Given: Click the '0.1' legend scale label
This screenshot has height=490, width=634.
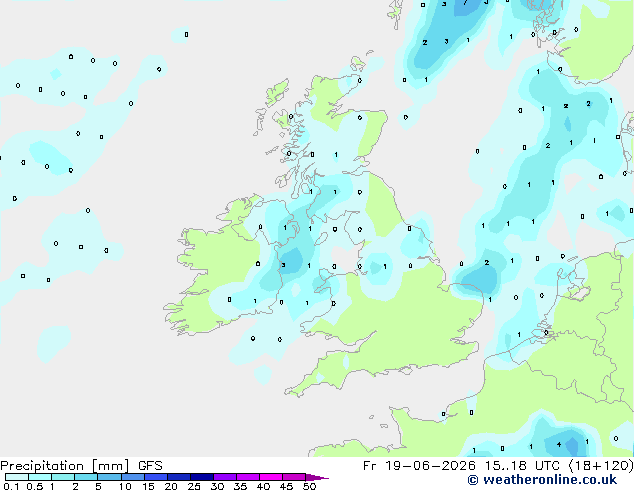Looking at the screenshot, I should click(11, 486).
